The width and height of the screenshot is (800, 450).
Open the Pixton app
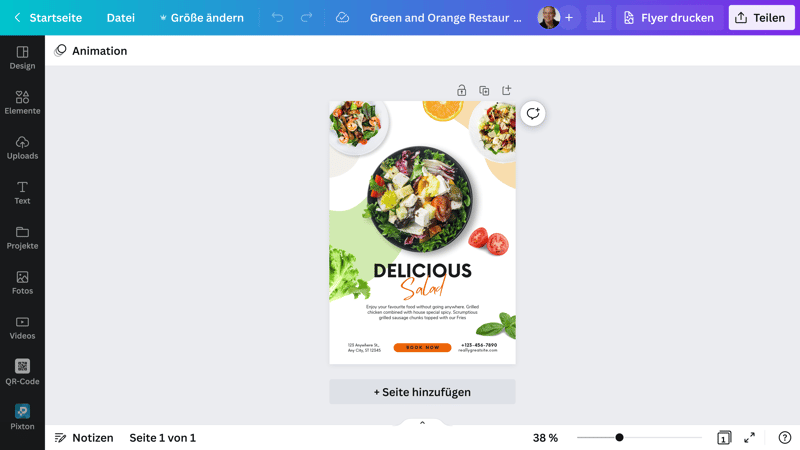[22, 417]
